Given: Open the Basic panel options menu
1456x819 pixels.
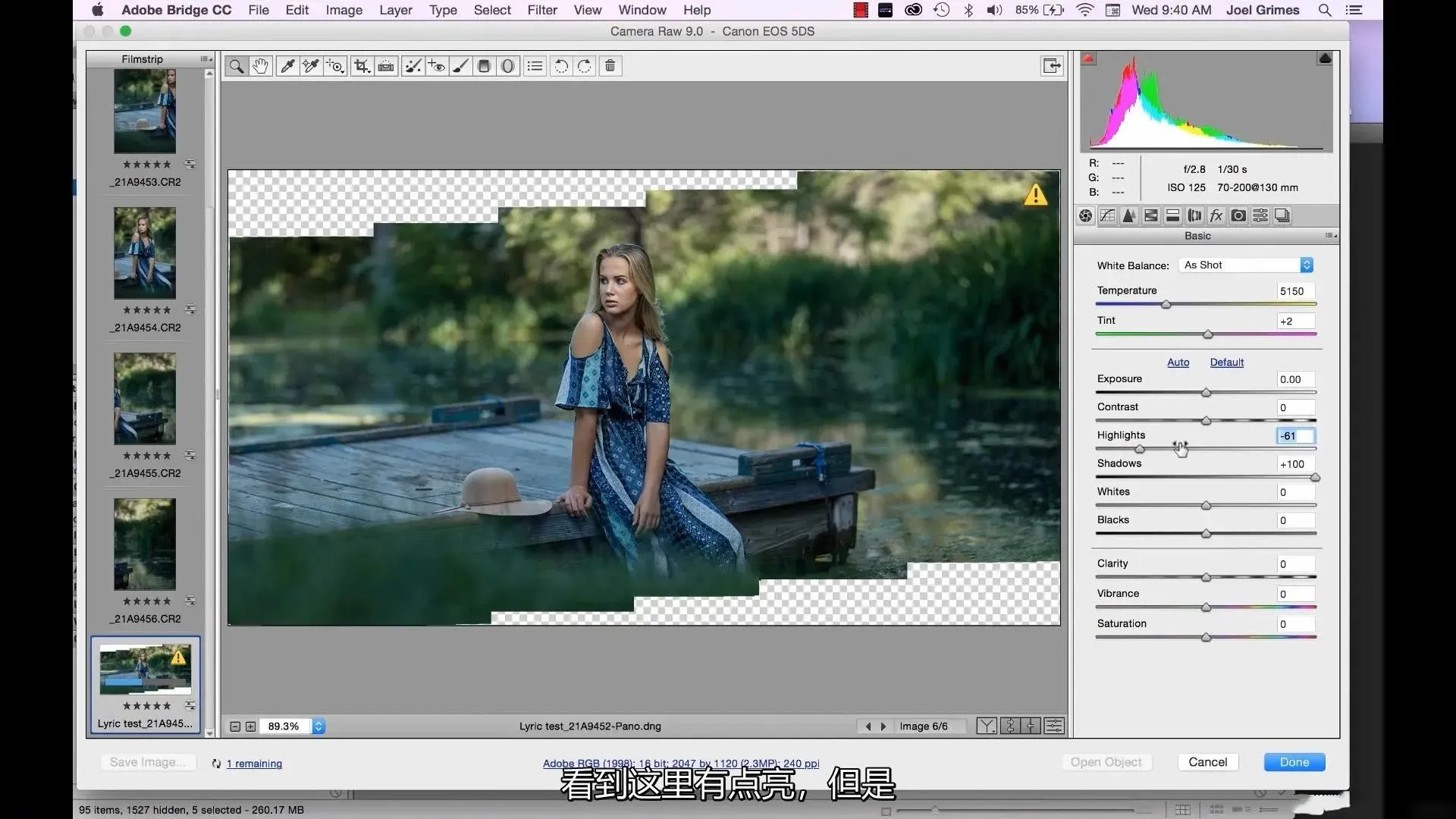Looking at the screenshot, I should 1331,236.
